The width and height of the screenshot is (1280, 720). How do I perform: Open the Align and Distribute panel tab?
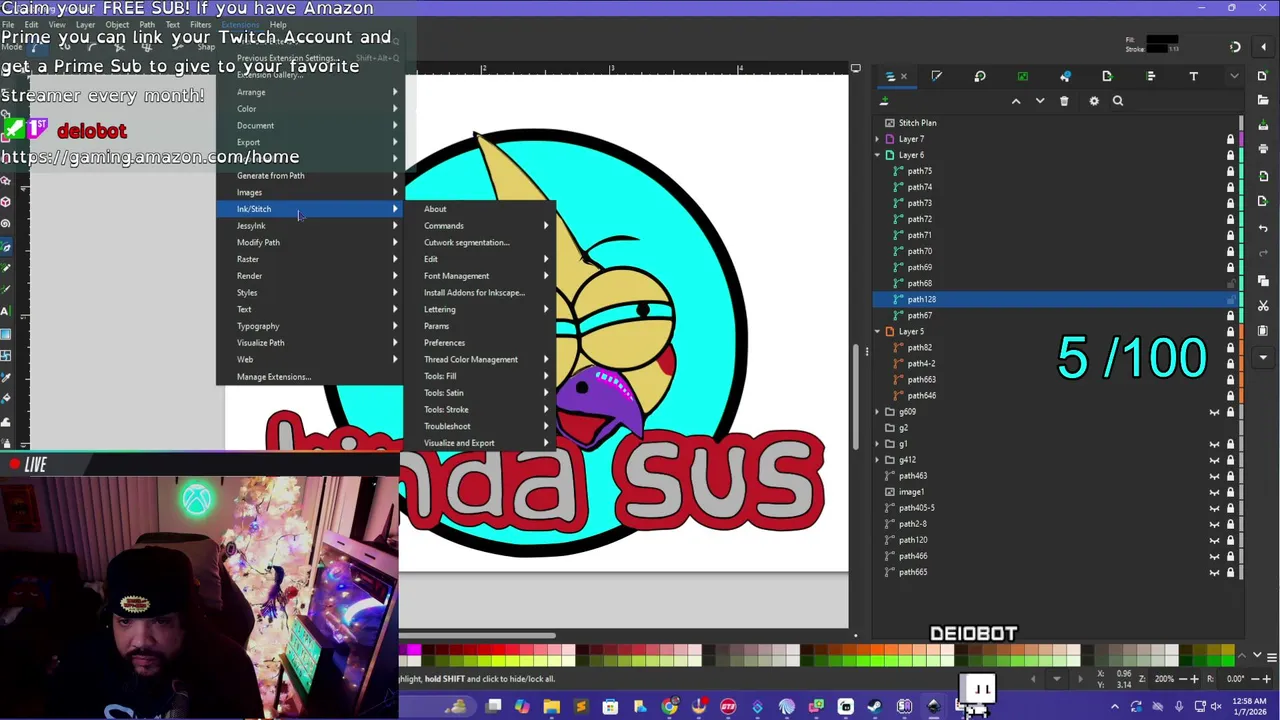[x=1150, y=76]
